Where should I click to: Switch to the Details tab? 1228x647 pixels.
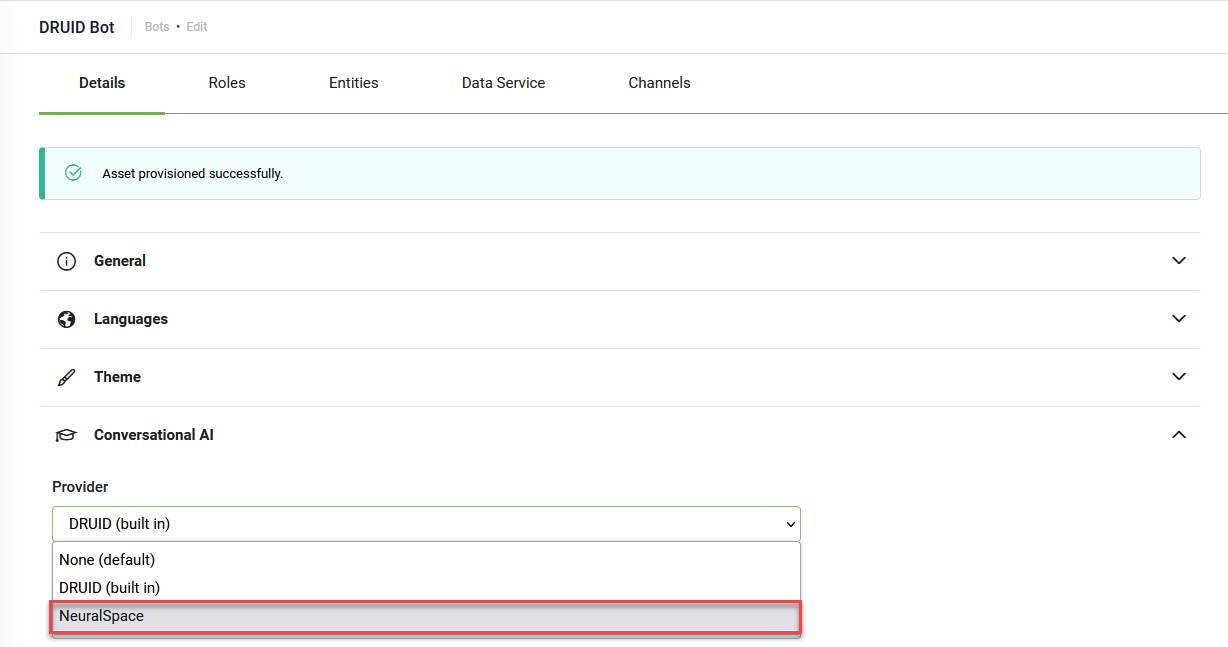coord(102,83)
